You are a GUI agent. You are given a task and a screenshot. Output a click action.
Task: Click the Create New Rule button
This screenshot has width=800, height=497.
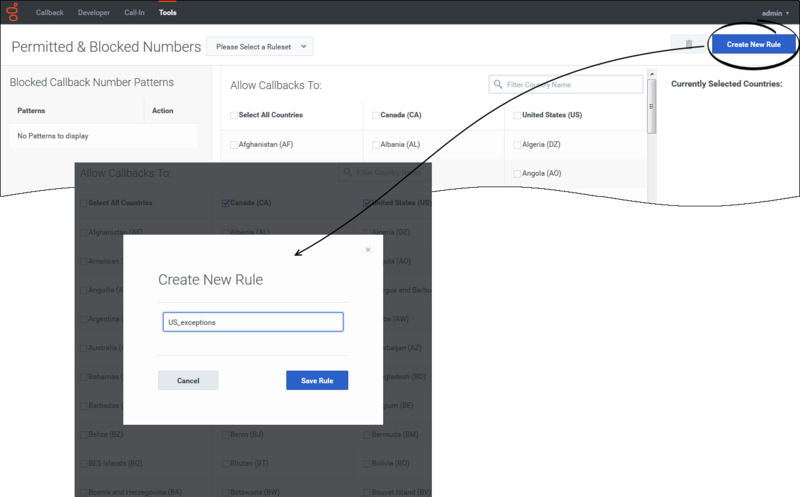point(753,45)
